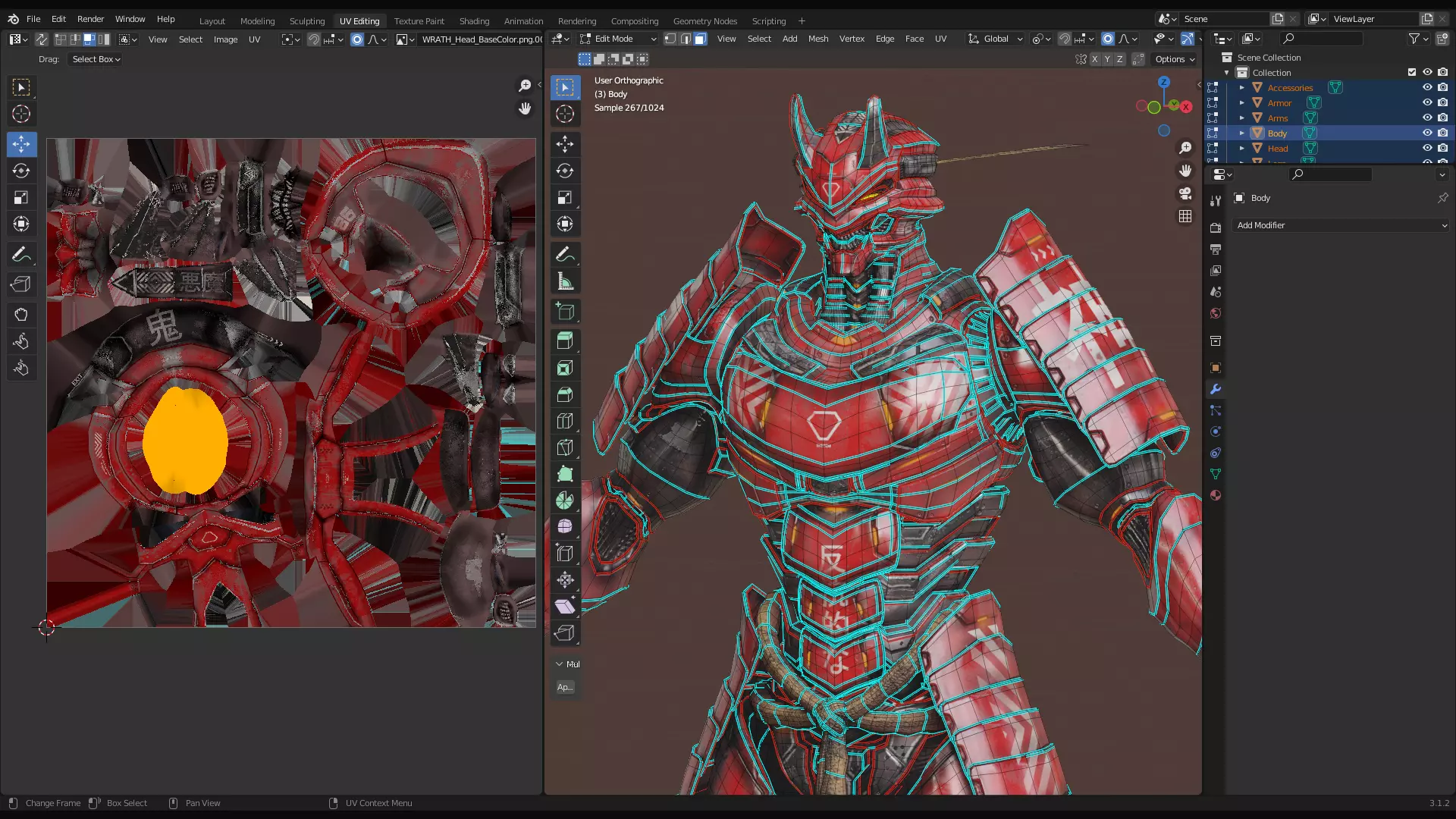Image resolution: width=1456 pixels, height=819 pixels.
Task: Open the File menu
Action: coord(33,19)
